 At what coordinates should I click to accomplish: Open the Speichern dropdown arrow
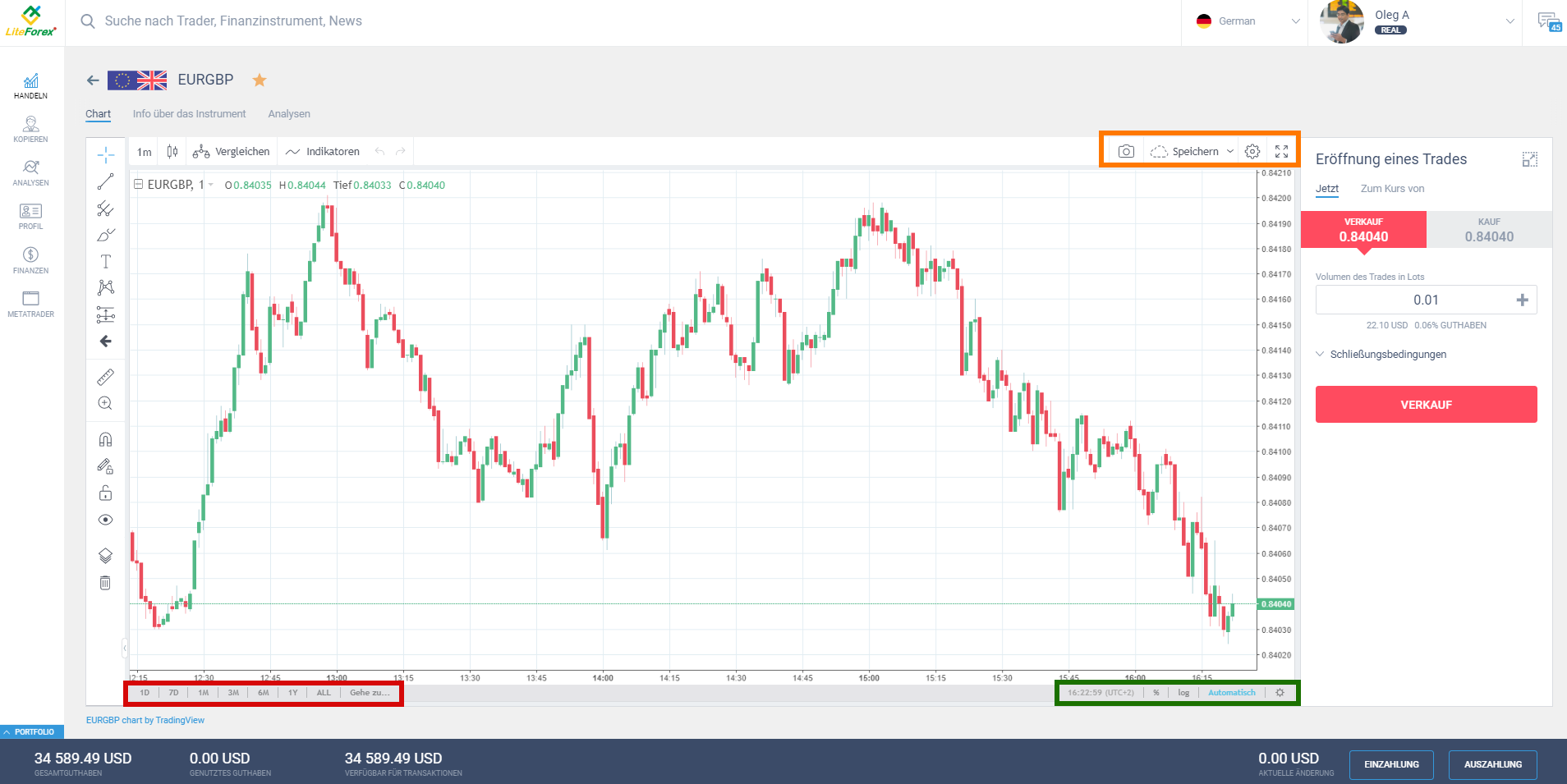pos(1229,150)
